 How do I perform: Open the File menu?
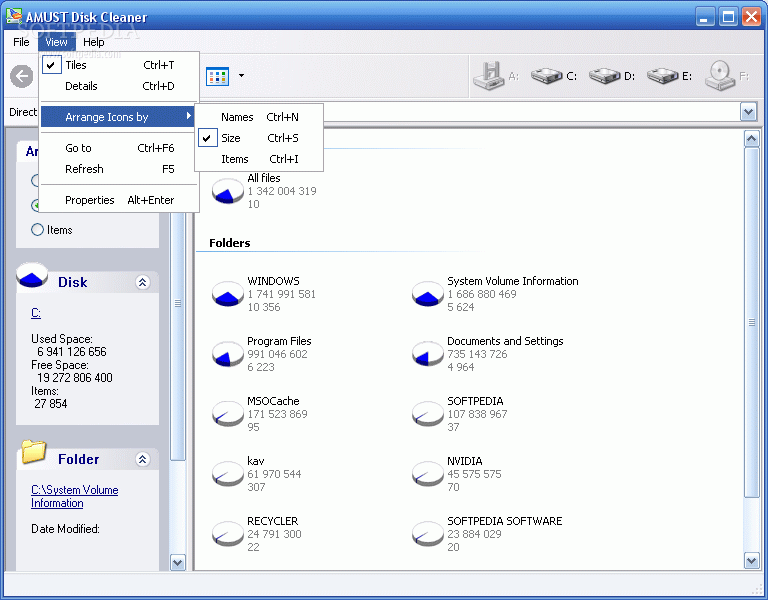coord(21,42)
